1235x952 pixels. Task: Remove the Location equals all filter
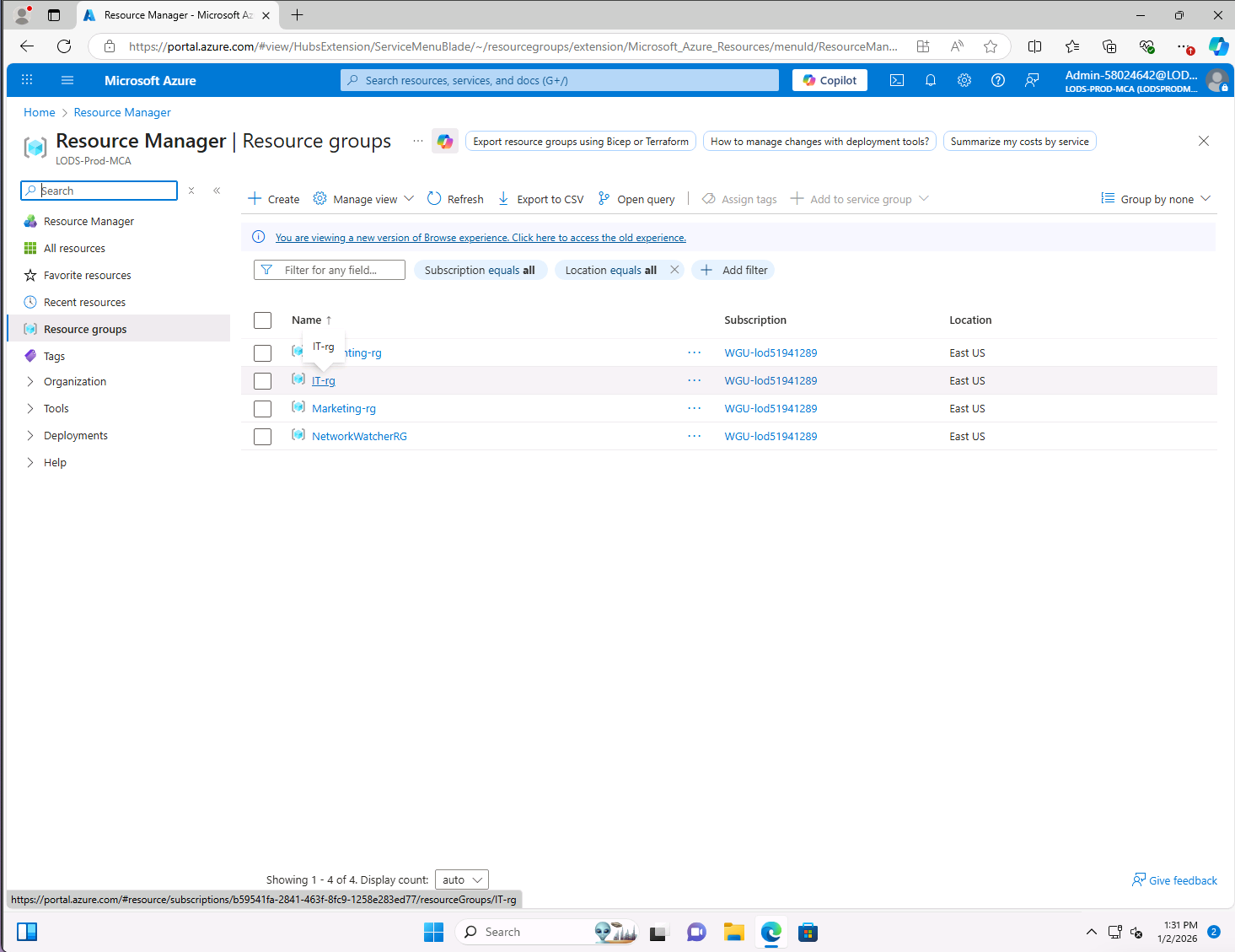coord(674,270)
